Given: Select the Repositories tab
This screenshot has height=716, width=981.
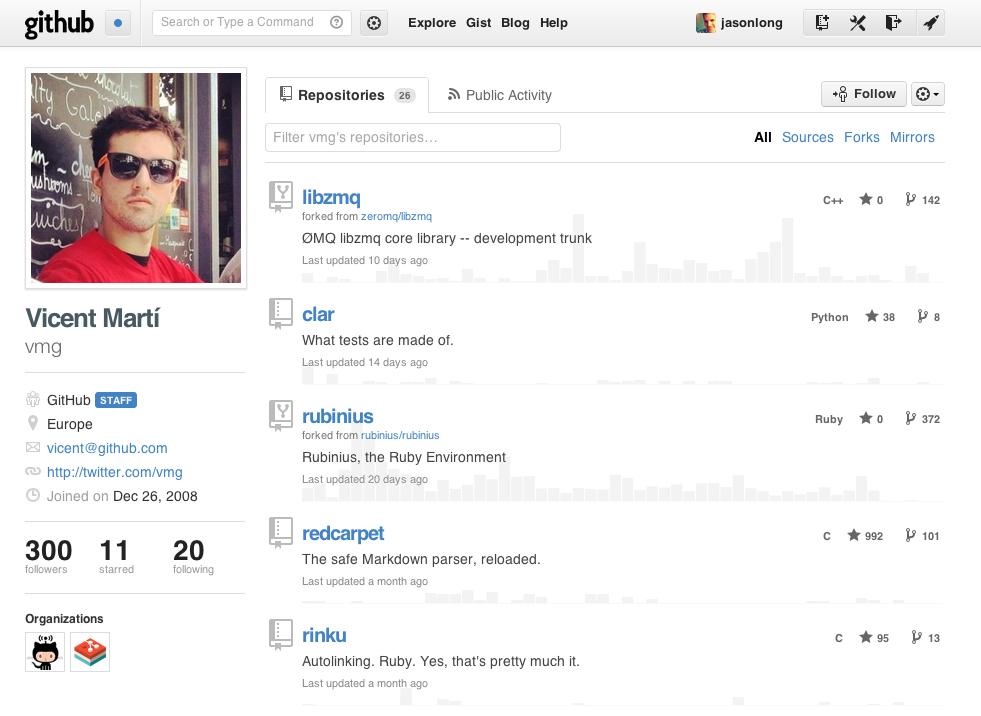Looking at the screenshot, I should 346,95.
